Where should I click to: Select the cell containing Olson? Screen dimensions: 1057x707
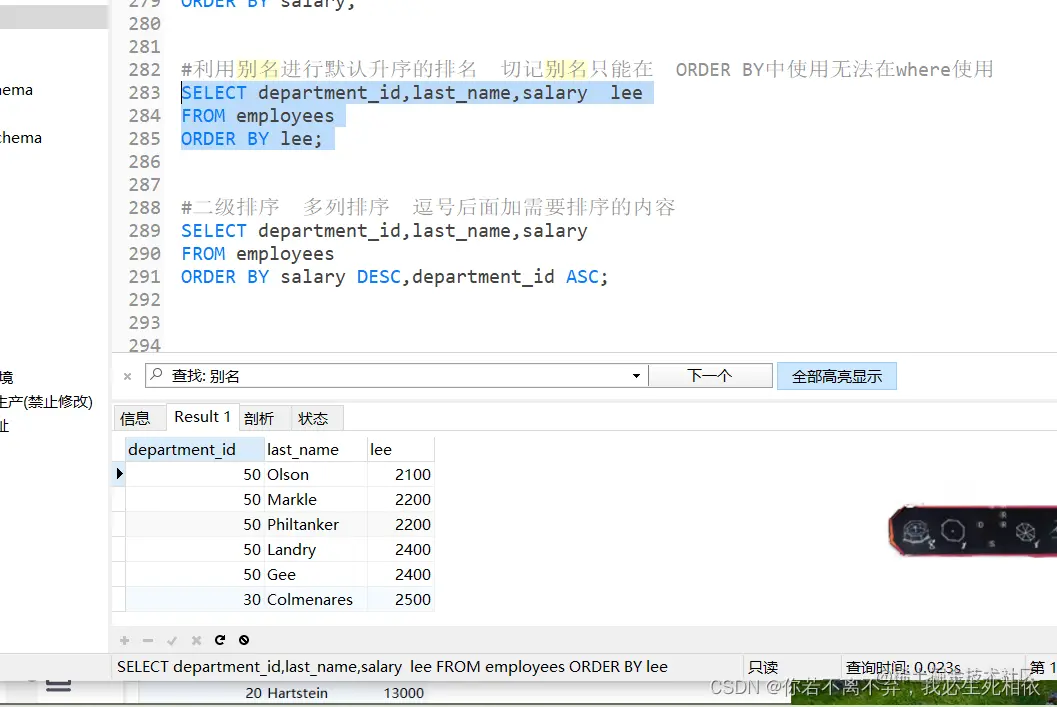point(315,474)
